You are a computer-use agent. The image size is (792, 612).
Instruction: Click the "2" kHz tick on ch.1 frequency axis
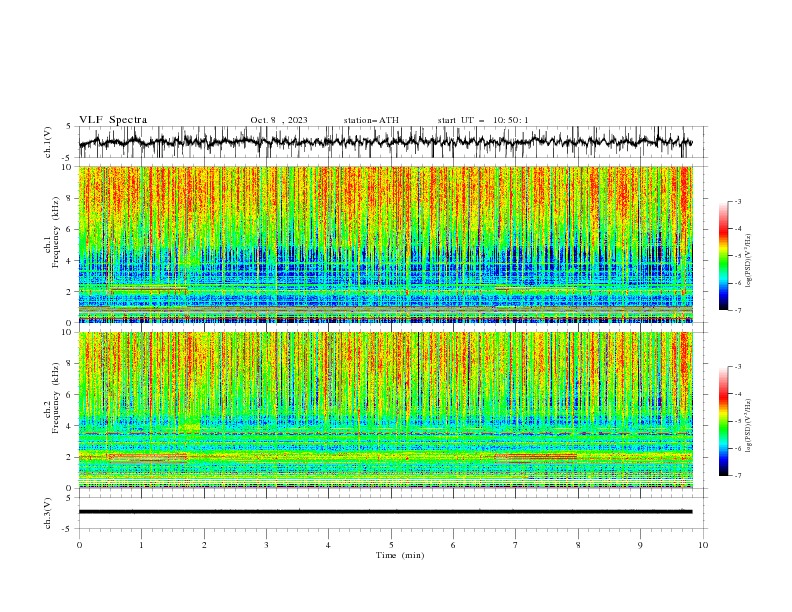(70, 292)
